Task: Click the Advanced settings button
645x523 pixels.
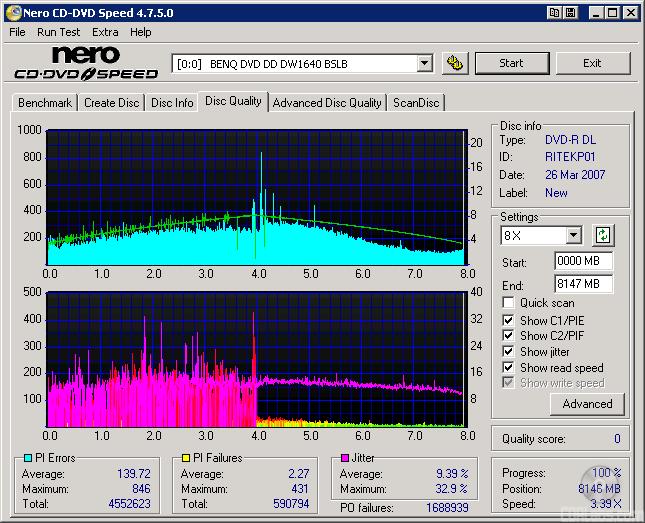Action: click(x=587, y=404)
